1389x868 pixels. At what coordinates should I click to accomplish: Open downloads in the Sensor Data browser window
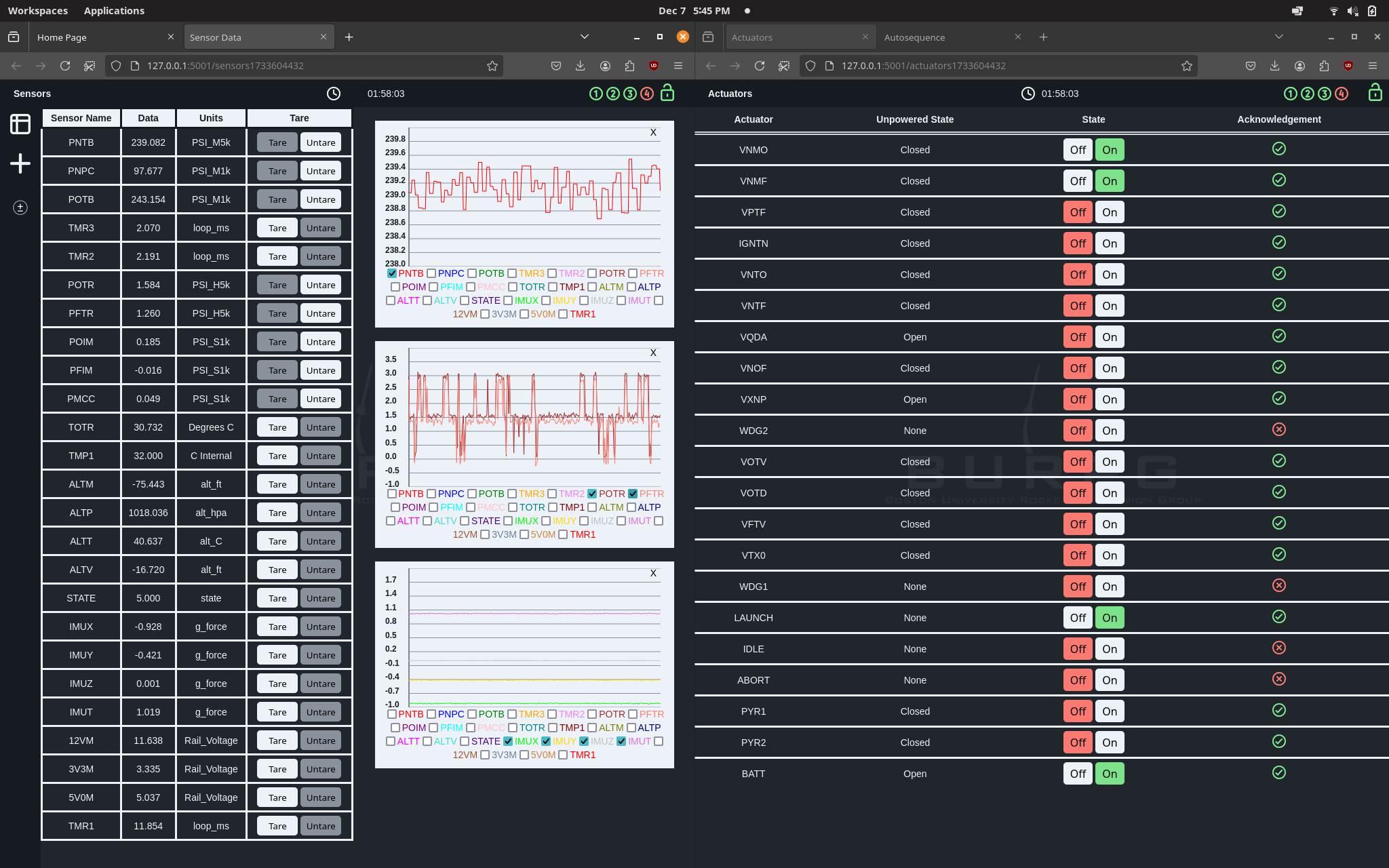(x=581, y=66)
